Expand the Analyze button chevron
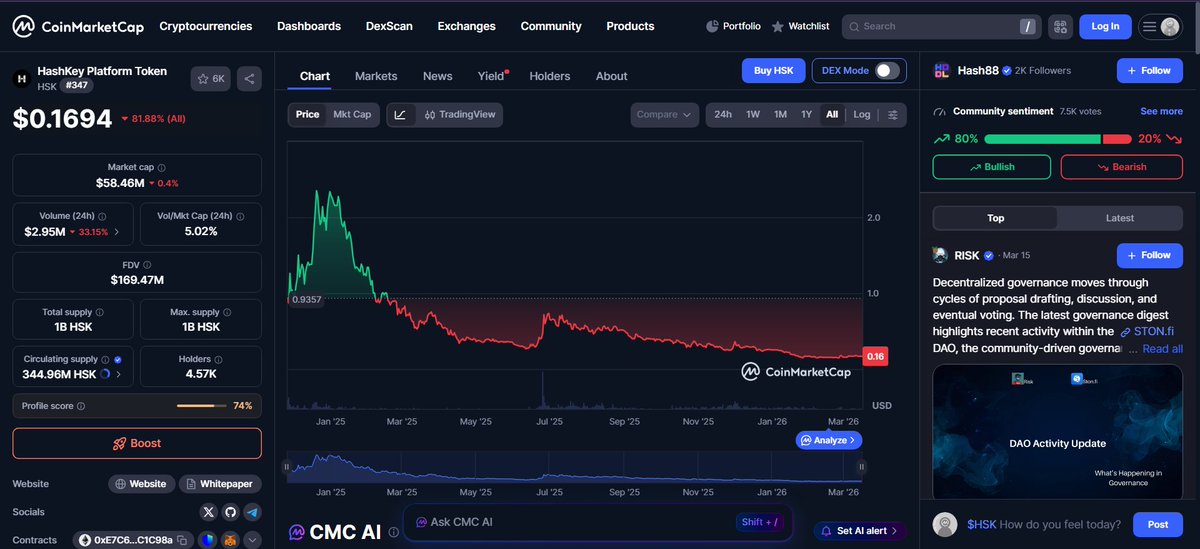This screenshot has width=1200, height=549. click(852, 440)
